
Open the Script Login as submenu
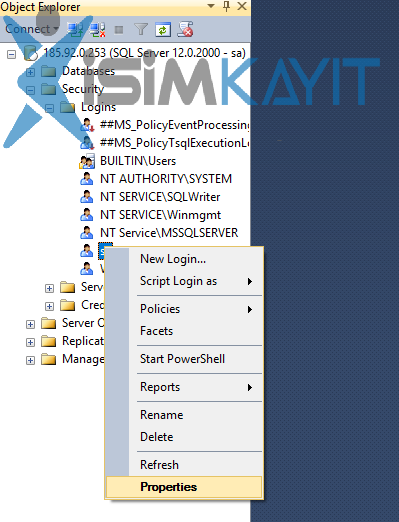184,281
